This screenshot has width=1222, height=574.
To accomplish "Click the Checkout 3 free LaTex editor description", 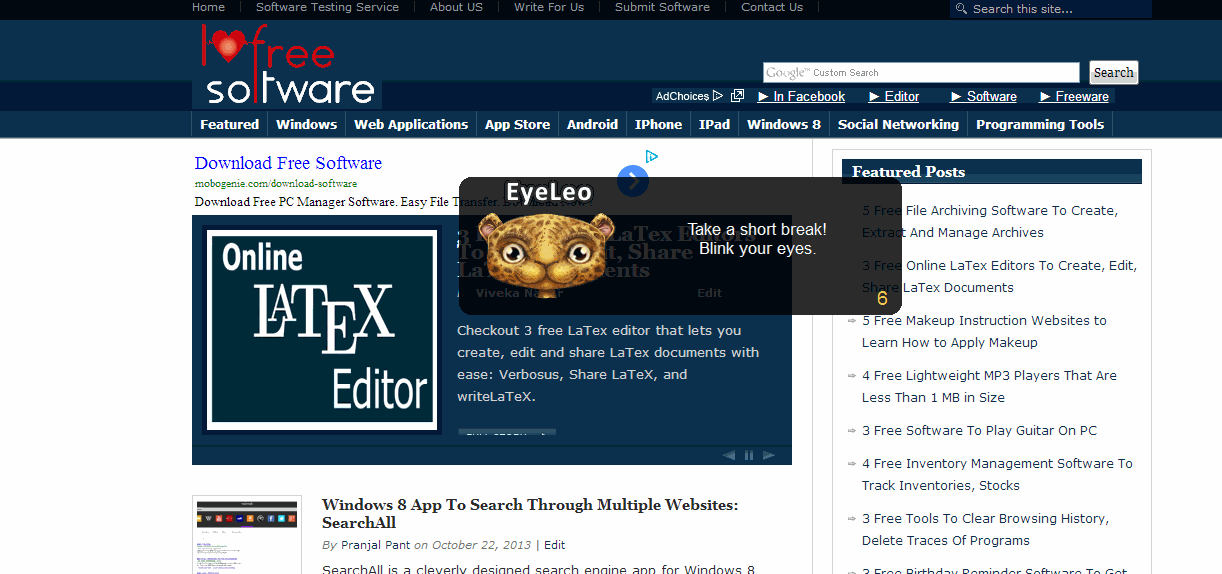I will coord(608,364).
